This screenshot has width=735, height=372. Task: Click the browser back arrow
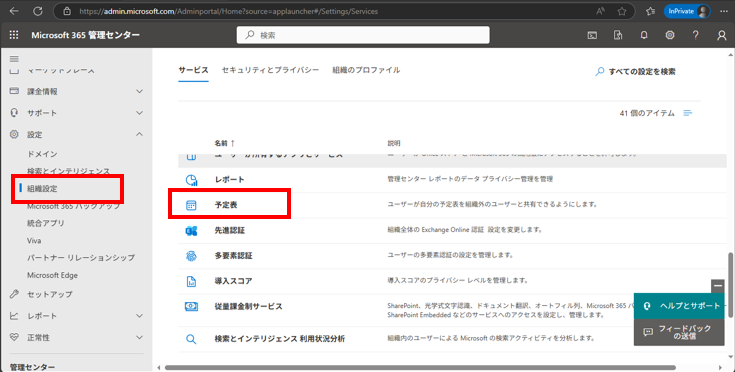14,11
